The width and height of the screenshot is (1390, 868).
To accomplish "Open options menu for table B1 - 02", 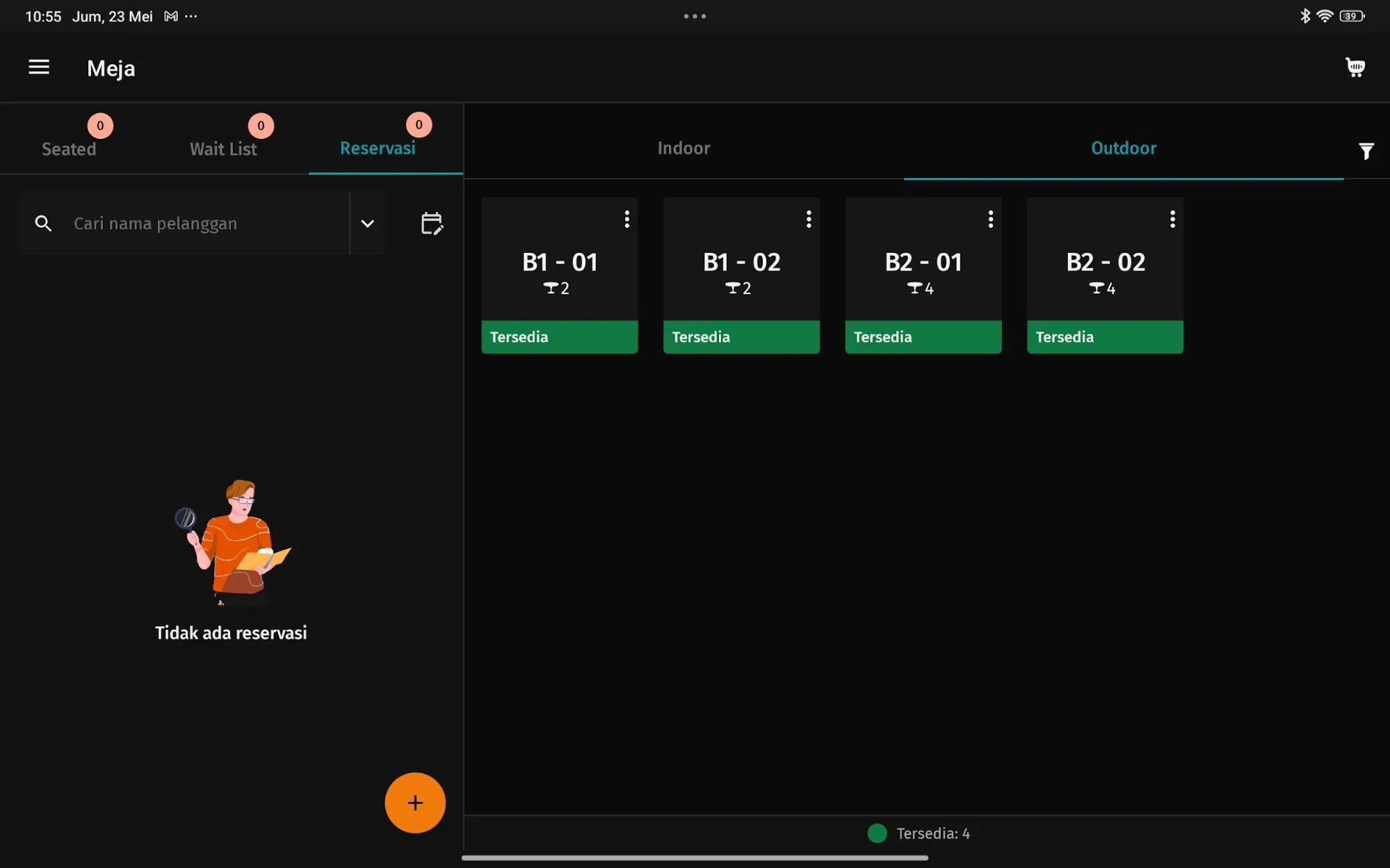I will point(809,219).
